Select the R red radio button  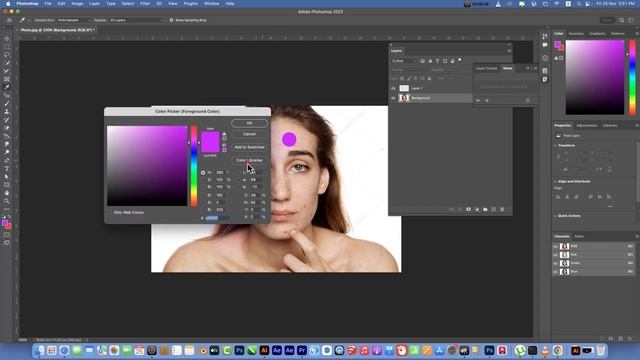click(x=203, y=196)
